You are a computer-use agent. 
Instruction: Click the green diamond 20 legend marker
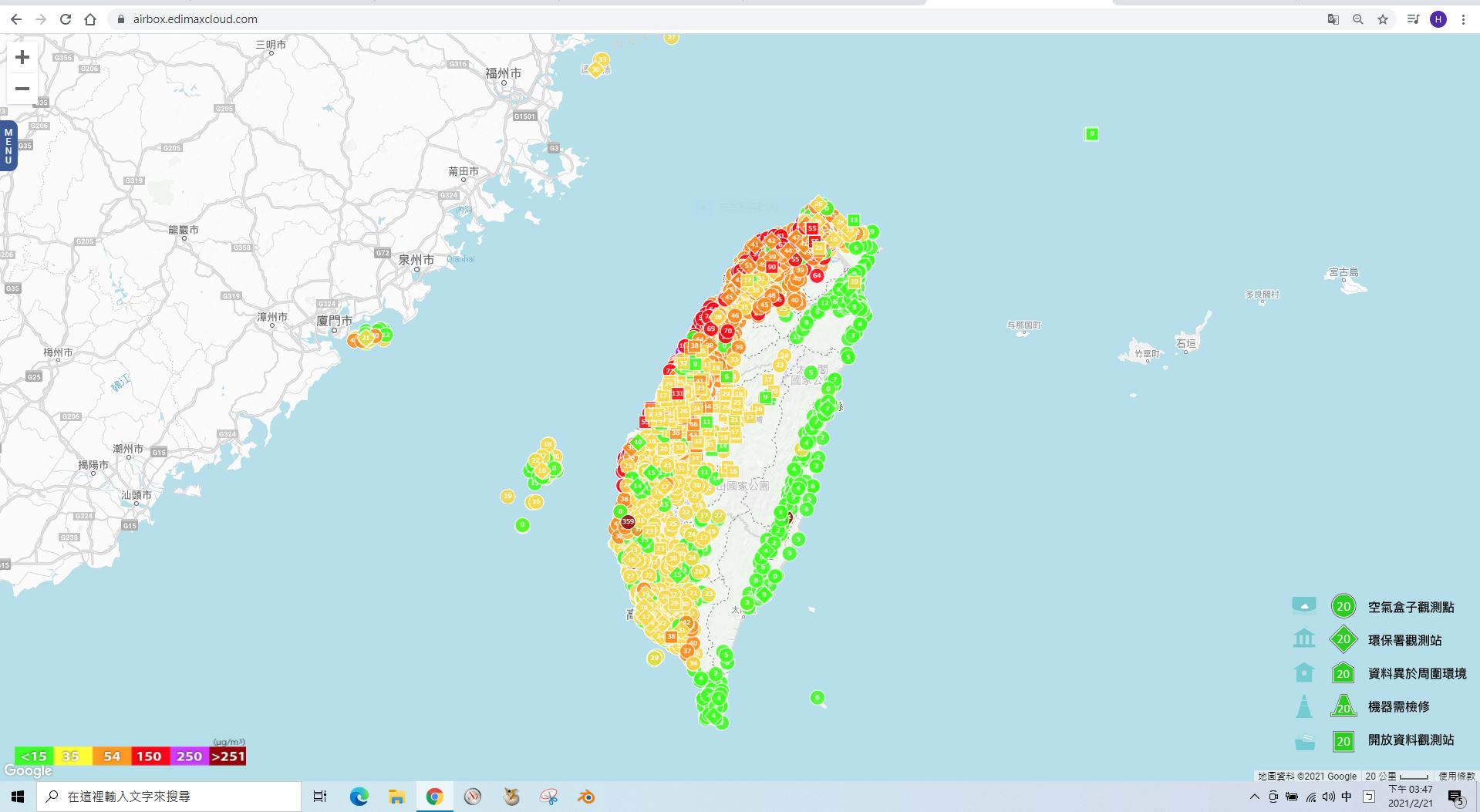[x=1343, y=639]
